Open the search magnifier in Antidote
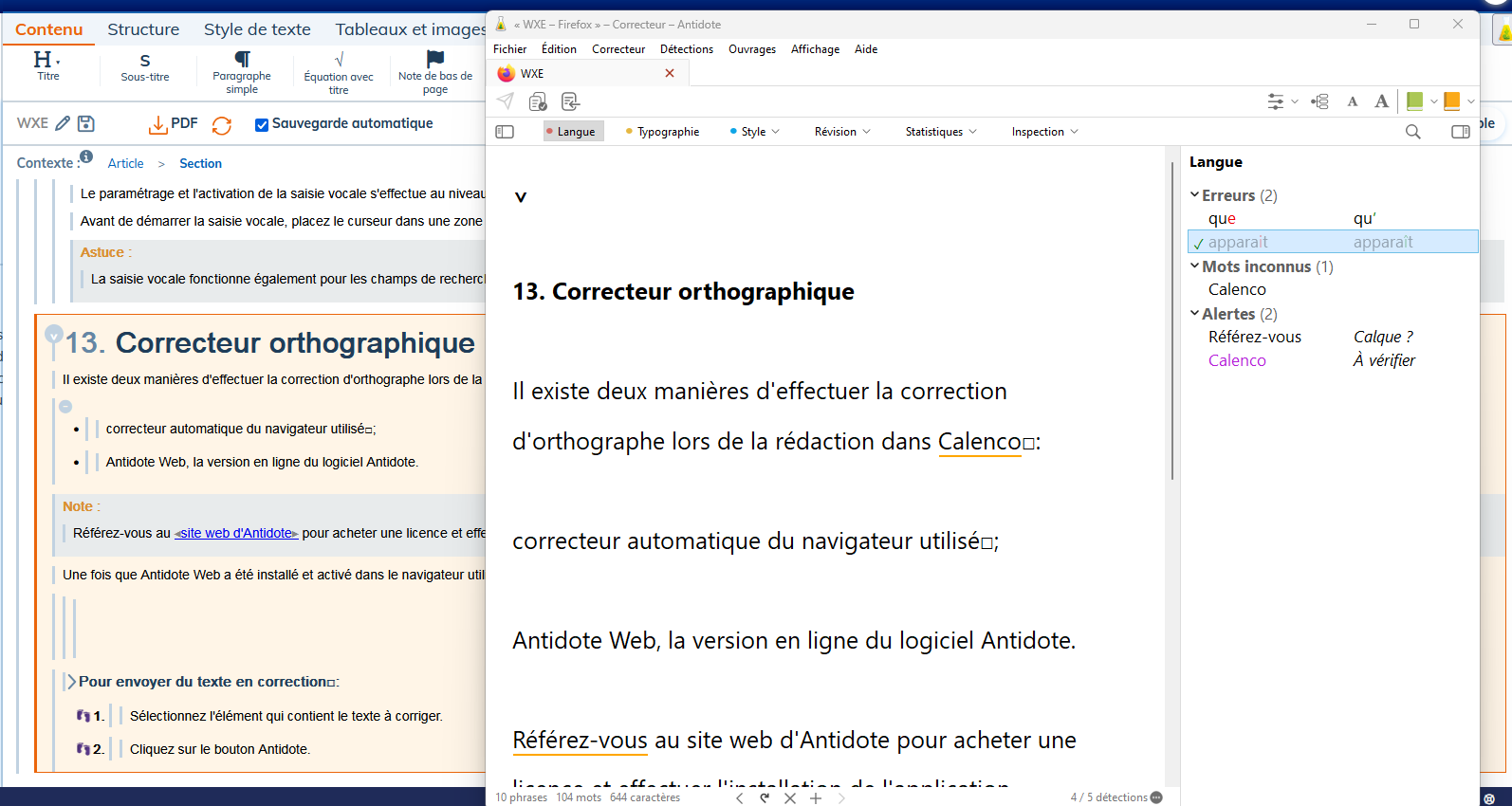 coord(1412,132)
